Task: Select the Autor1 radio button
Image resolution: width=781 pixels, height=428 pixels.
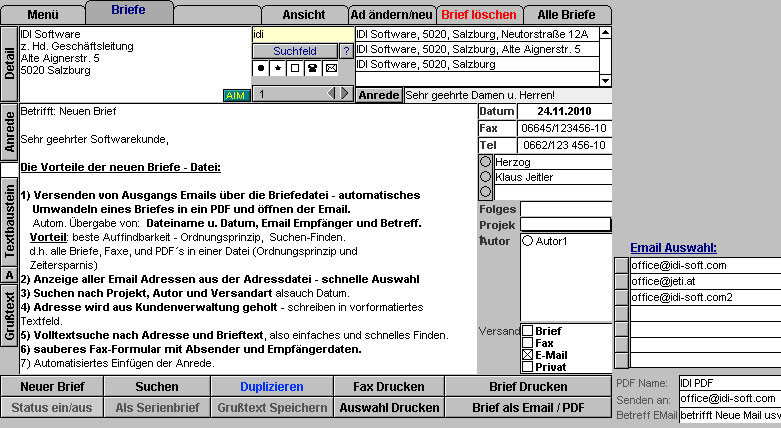Action: 527,241
